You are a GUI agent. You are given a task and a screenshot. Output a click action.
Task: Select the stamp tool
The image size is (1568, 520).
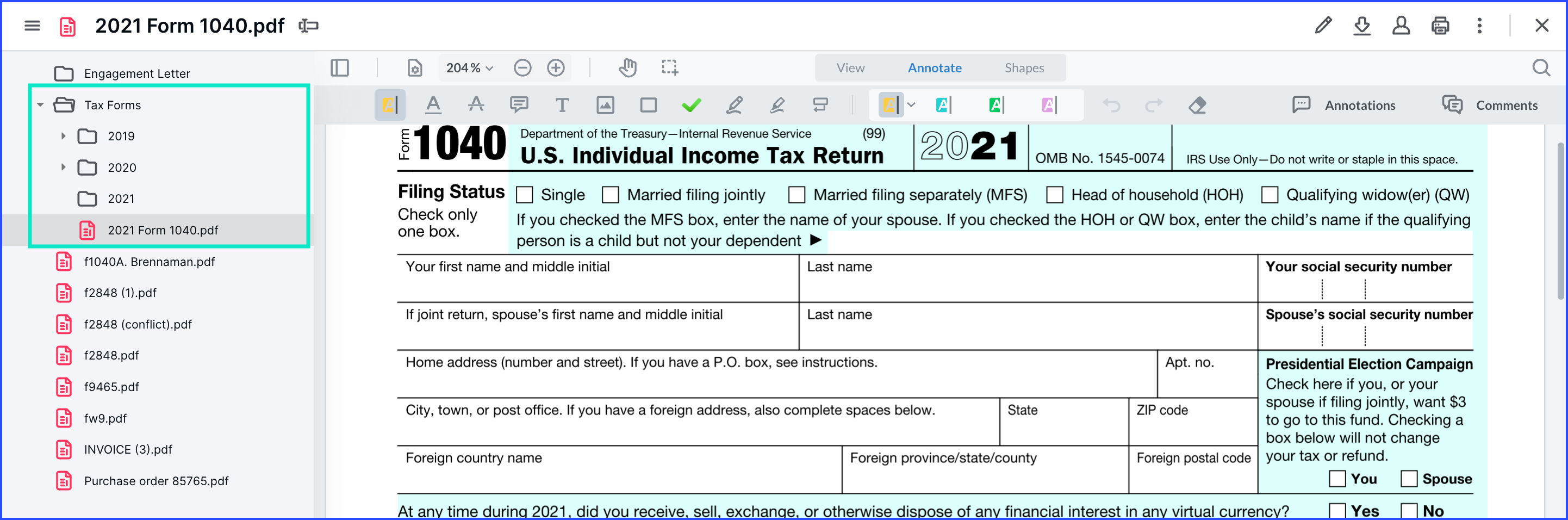click(820, 106)
